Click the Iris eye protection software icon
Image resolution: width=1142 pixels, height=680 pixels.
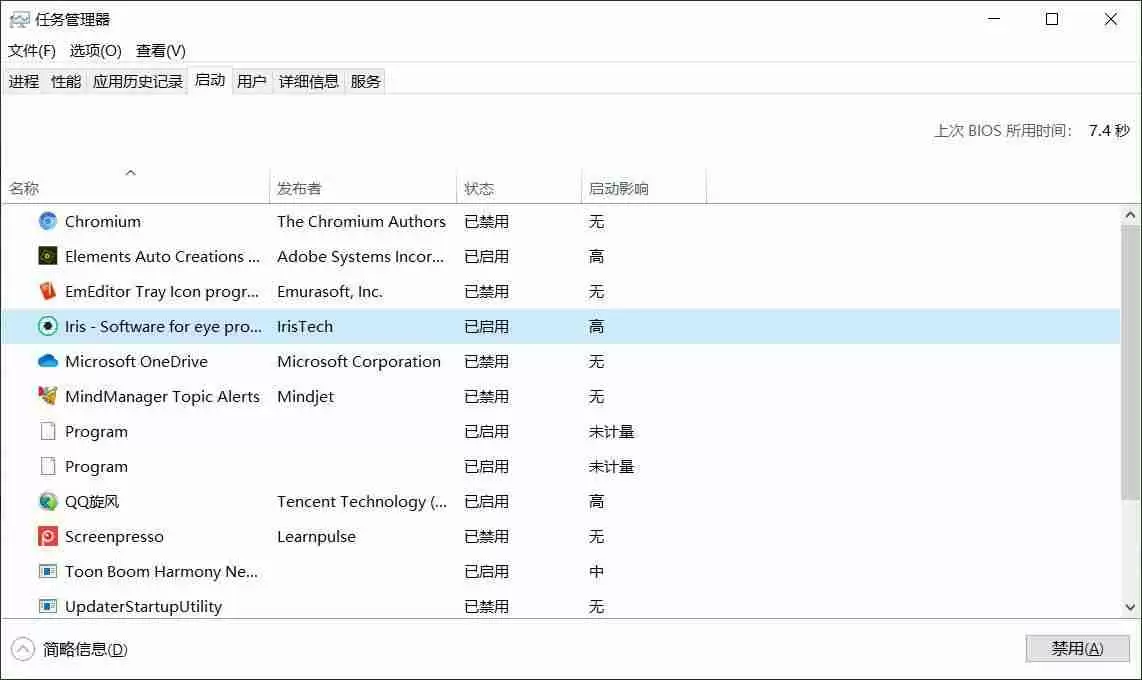click(x=47, y=326)
